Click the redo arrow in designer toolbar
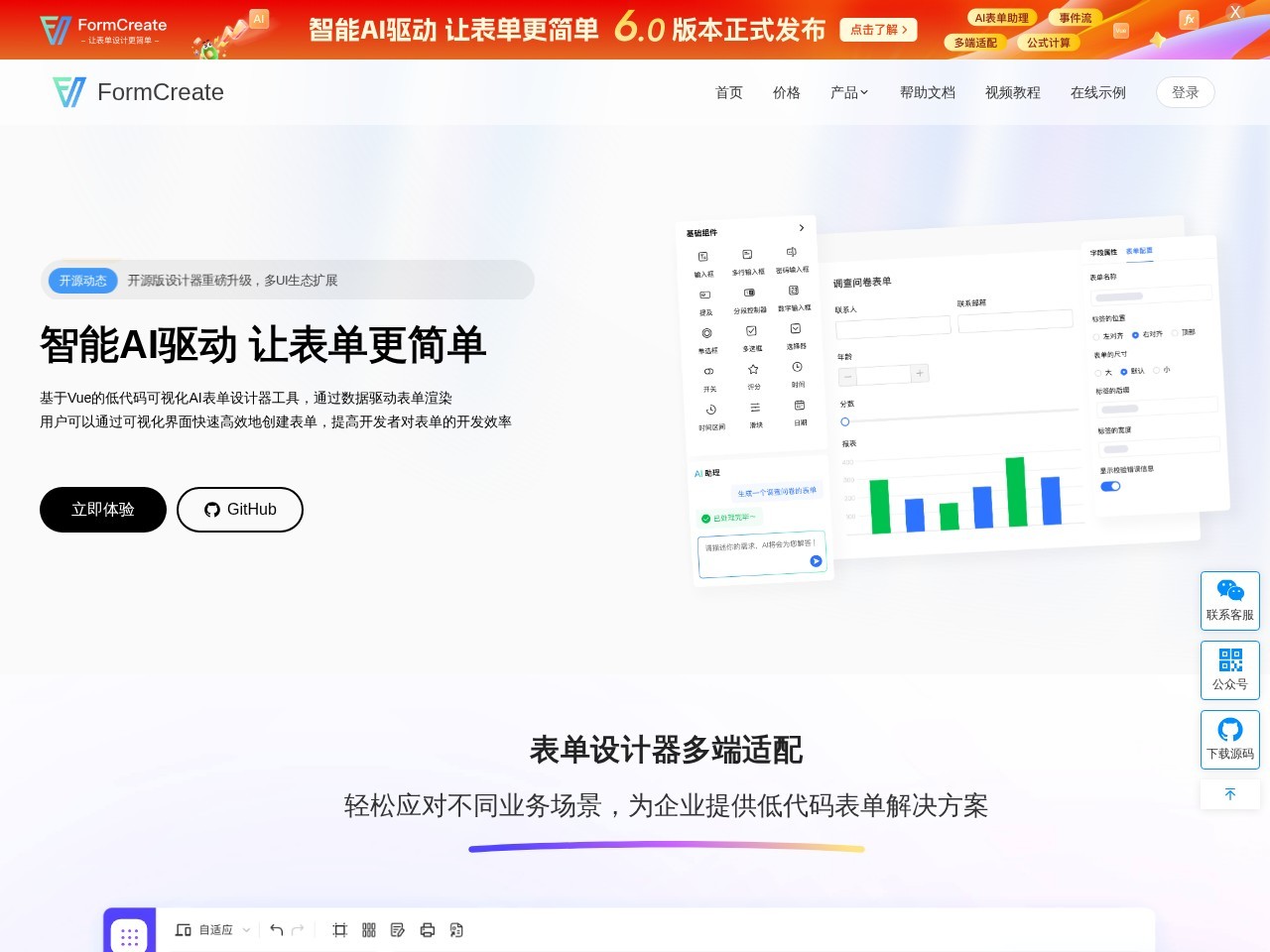1270x952 pixels. click(x=298, y=930)
